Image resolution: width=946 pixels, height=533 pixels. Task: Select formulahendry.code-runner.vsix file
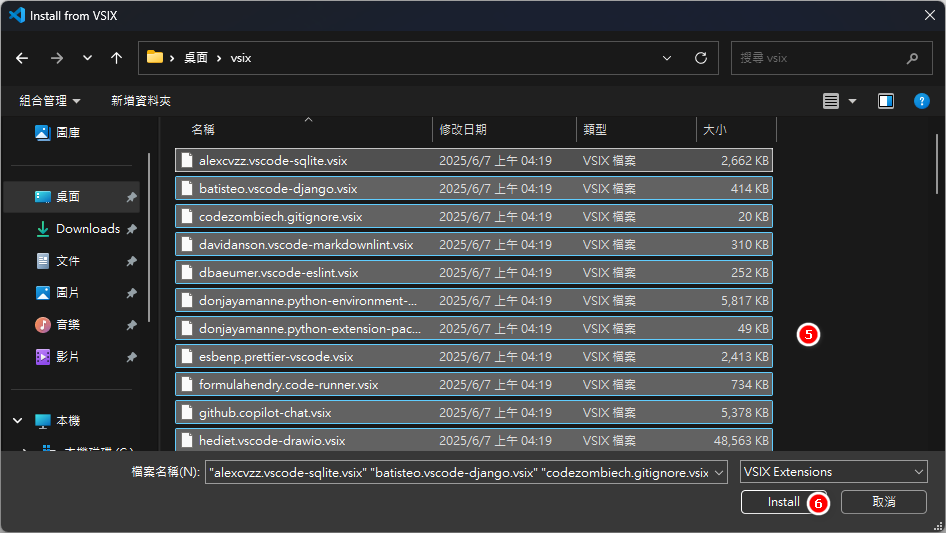[x=474, y=385]
